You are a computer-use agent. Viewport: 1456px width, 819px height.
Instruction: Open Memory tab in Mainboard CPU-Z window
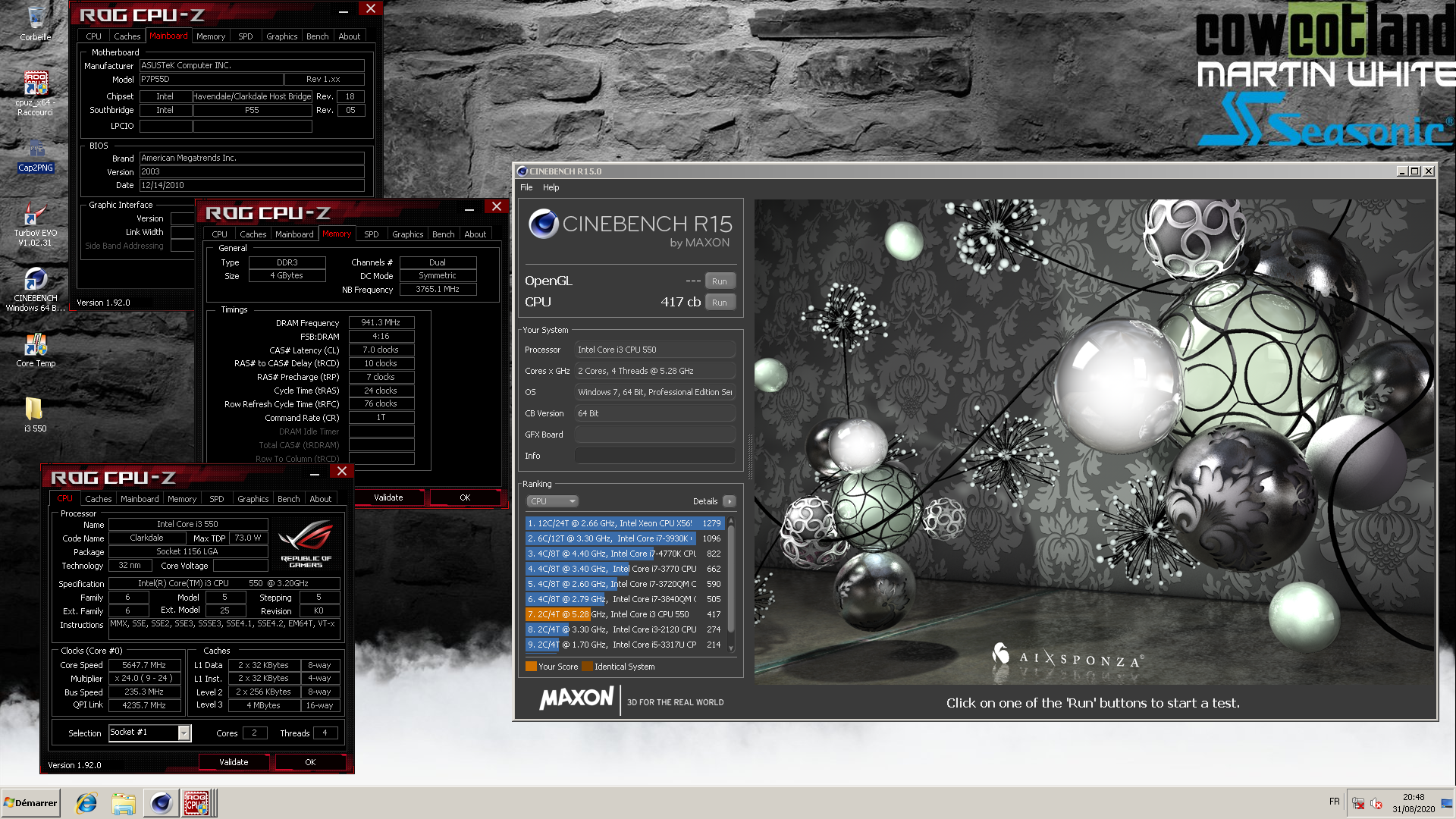click(211, 36)
